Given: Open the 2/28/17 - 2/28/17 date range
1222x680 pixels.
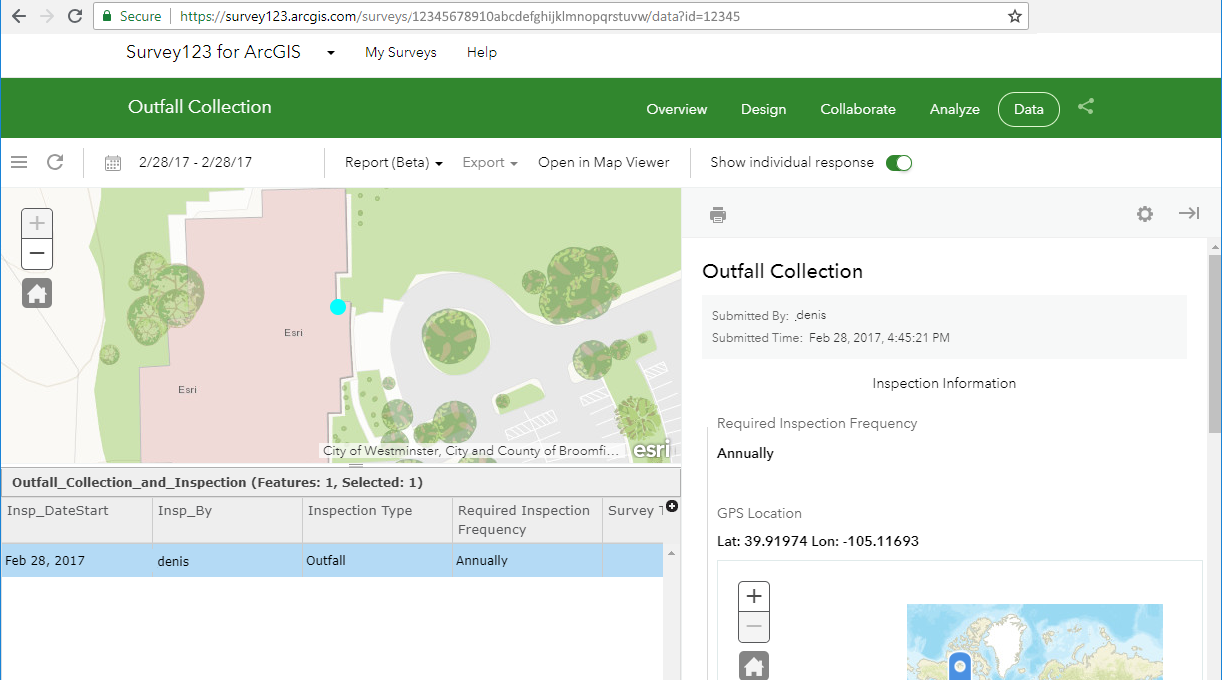Looking at the screenshot, I should (x=195, y=162).
